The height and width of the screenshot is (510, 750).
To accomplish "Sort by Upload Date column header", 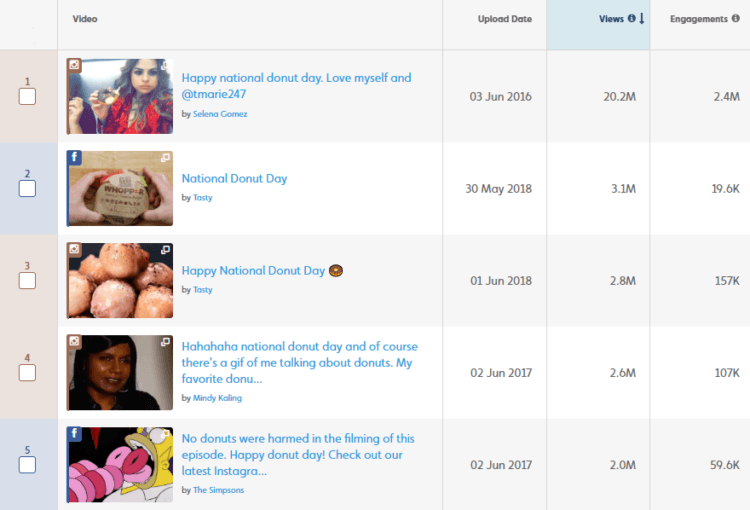I will [505, 19].
